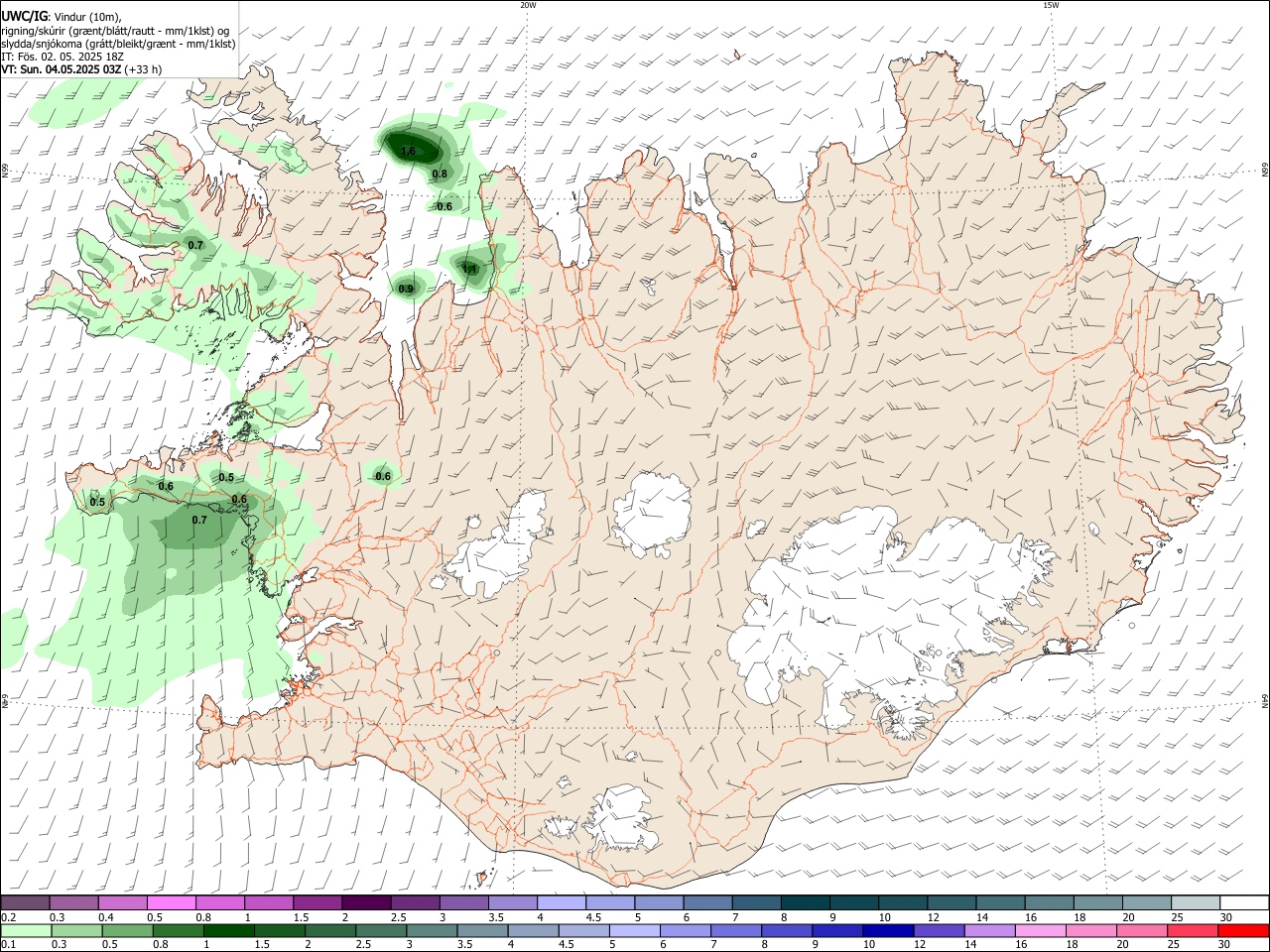Click the pale grey 25–30 snow swatch
This screenshot has height=952, width=1270.
(1197, 902)
